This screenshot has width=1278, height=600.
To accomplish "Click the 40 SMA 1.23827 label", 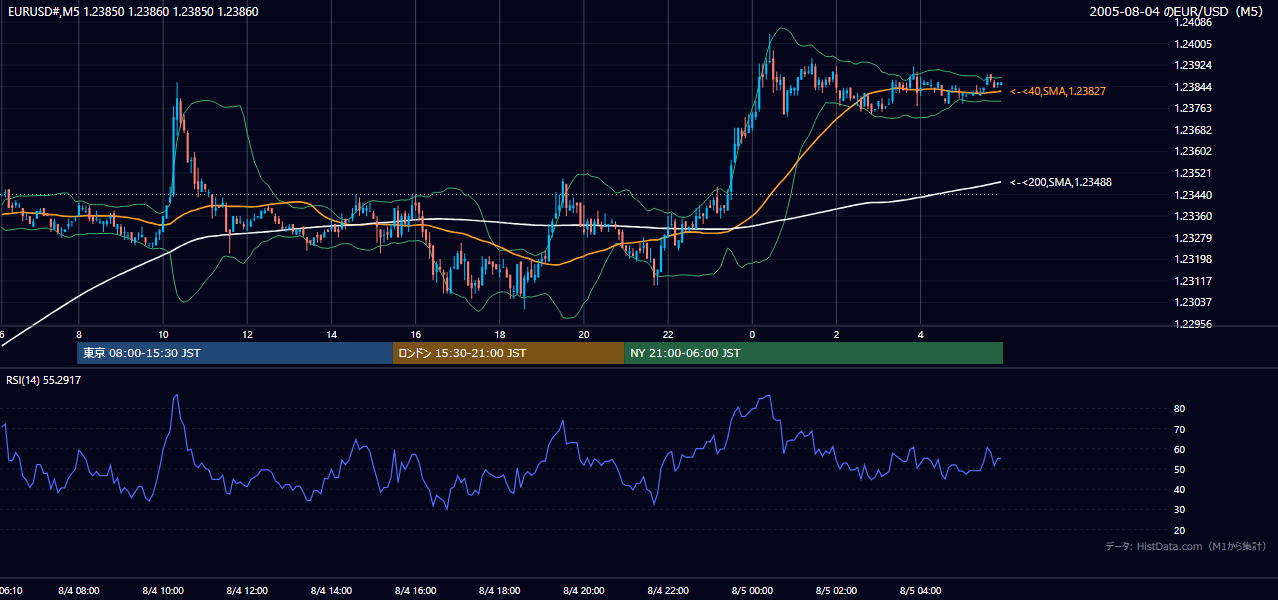I will tap(1057, 91).
